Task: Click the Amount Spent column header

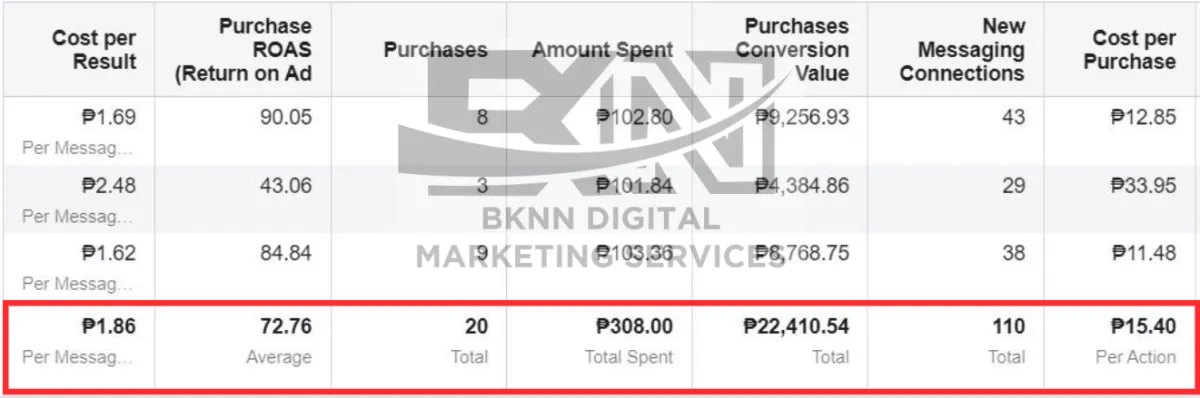Action: (603, 50)
